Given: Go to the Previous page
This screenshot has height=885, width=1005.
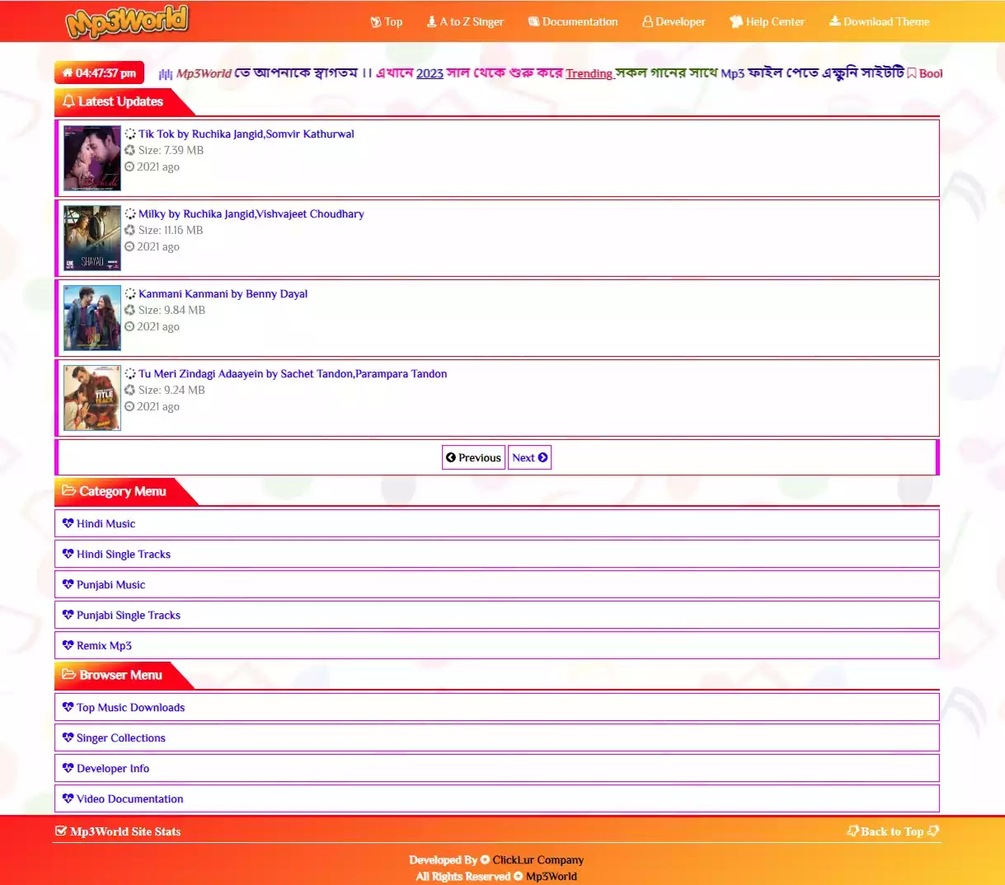Looking at the screenshot, I should 474,458.
